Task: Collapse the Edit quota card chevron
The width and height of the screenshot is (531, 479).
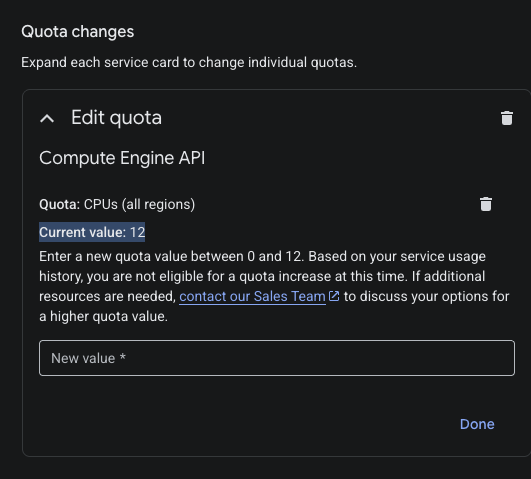Action: [47, 119]
